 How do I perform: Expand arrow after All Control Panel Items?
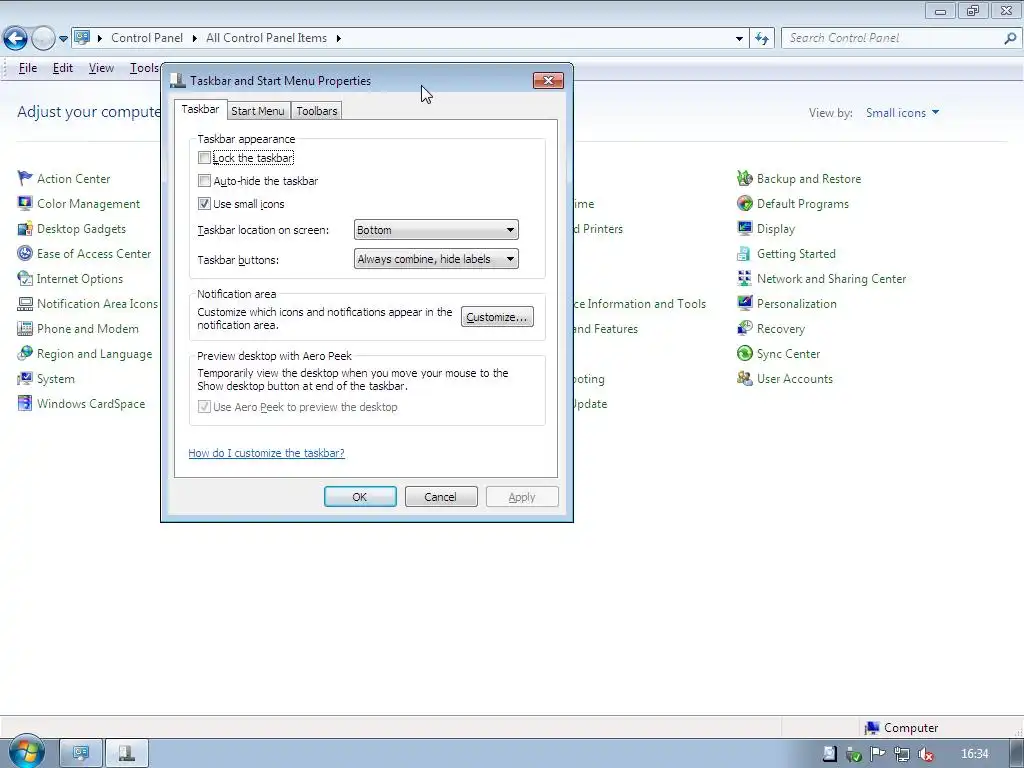pos(338,39)
